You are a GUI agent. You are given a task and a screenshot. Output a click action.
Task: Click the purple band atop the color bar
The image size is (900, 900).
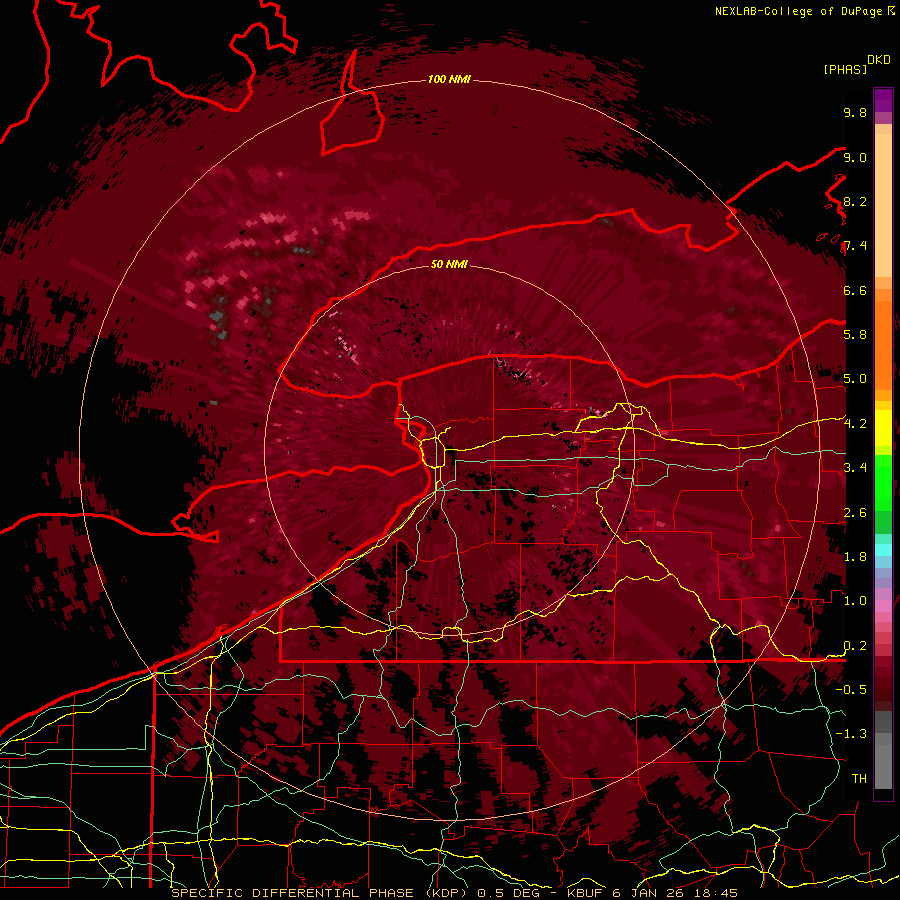coord(883,100)
